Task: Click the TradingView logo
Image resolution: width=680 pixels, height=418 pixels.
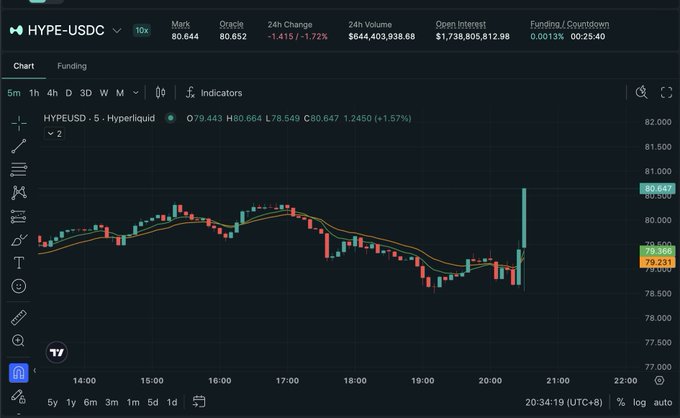Action: 57,352
